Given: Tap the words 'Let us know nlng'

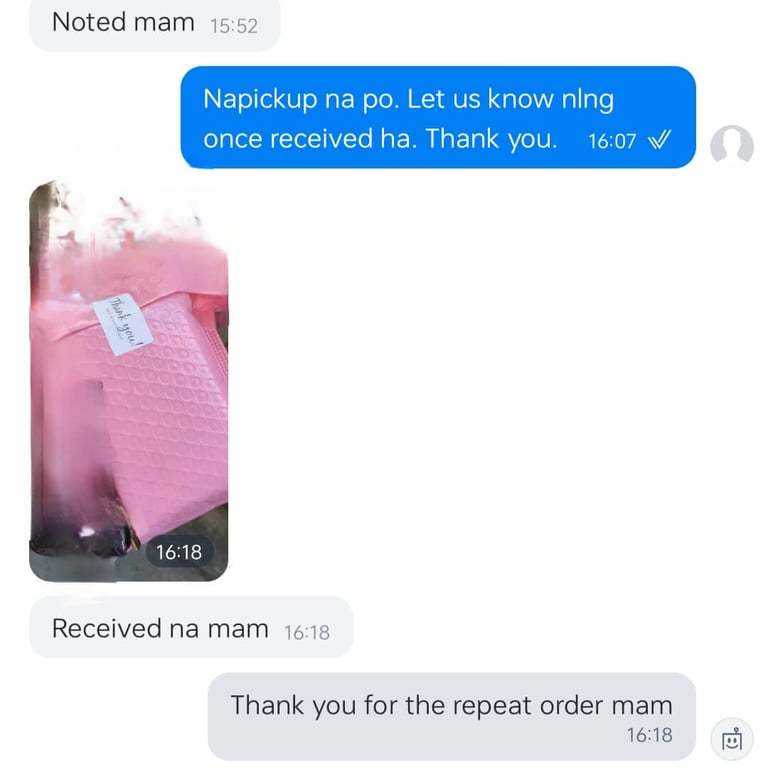Looking at the screenshot, I should point(510,99).
